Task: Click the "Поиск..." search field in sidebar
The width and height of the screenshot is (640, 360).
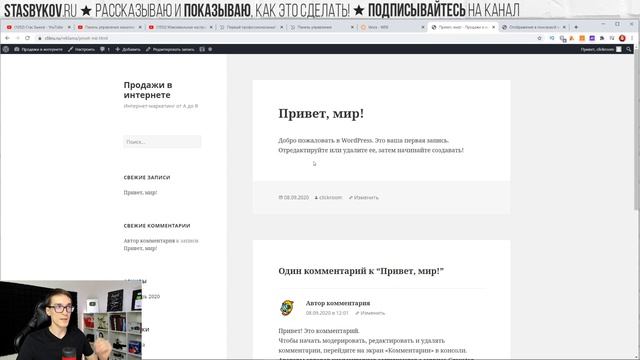Action: [x=162, y=142]
